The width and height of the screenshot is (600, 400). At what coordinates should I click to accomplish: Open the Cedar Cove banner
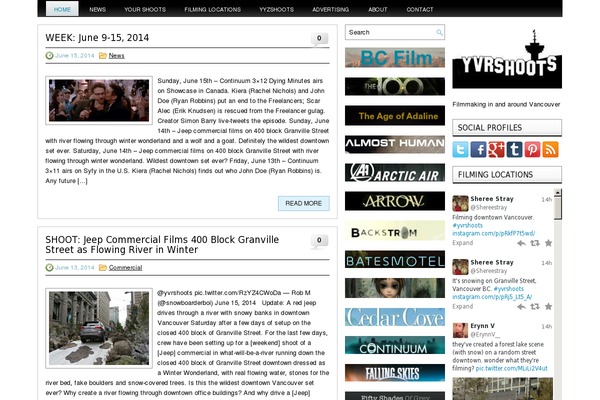pyautogui.click(x=395, y=317)
